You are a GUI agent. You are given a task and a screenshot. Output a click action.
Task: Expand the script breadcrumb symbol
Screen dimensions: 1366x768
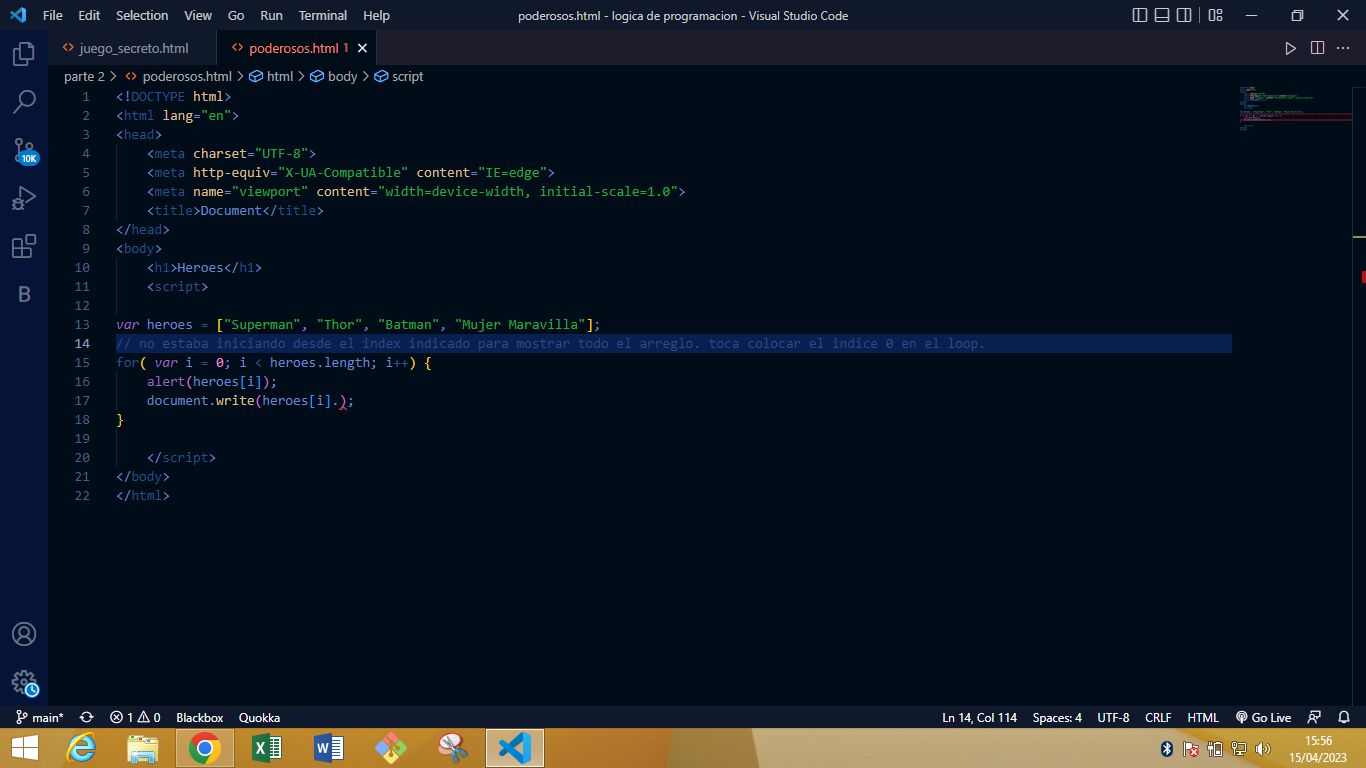[398, 76]
